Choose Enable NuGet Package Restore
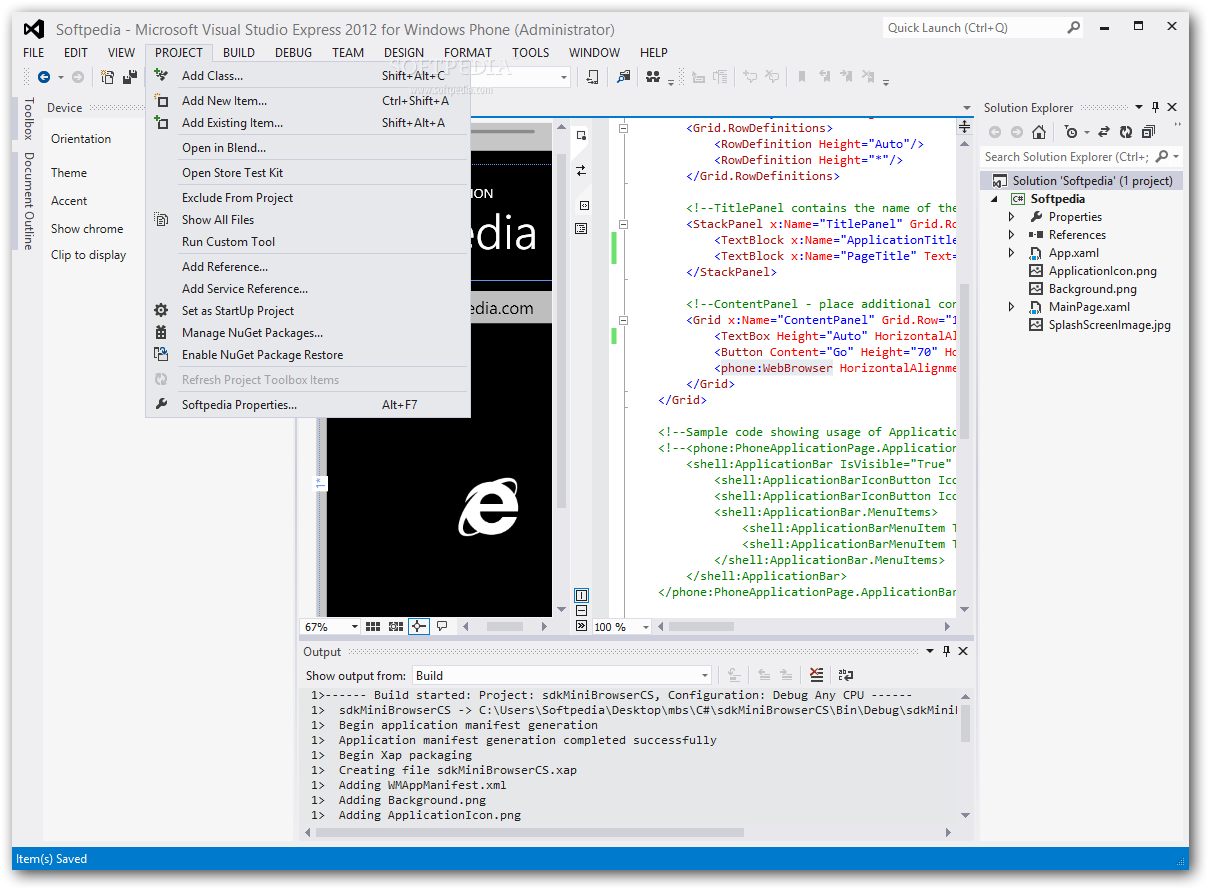 pos(308,355)
